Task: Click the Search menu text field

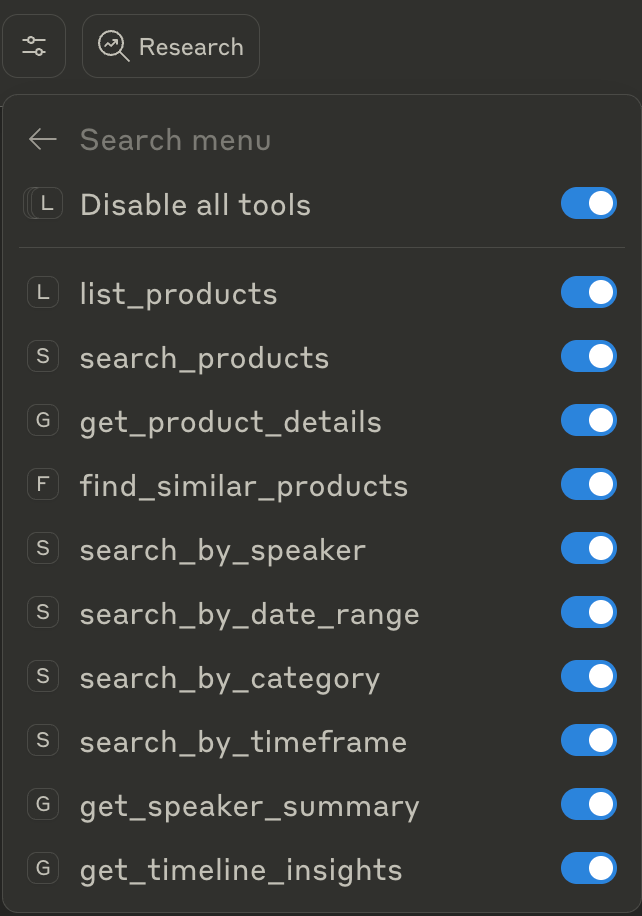Action: [x=176, y=140]
